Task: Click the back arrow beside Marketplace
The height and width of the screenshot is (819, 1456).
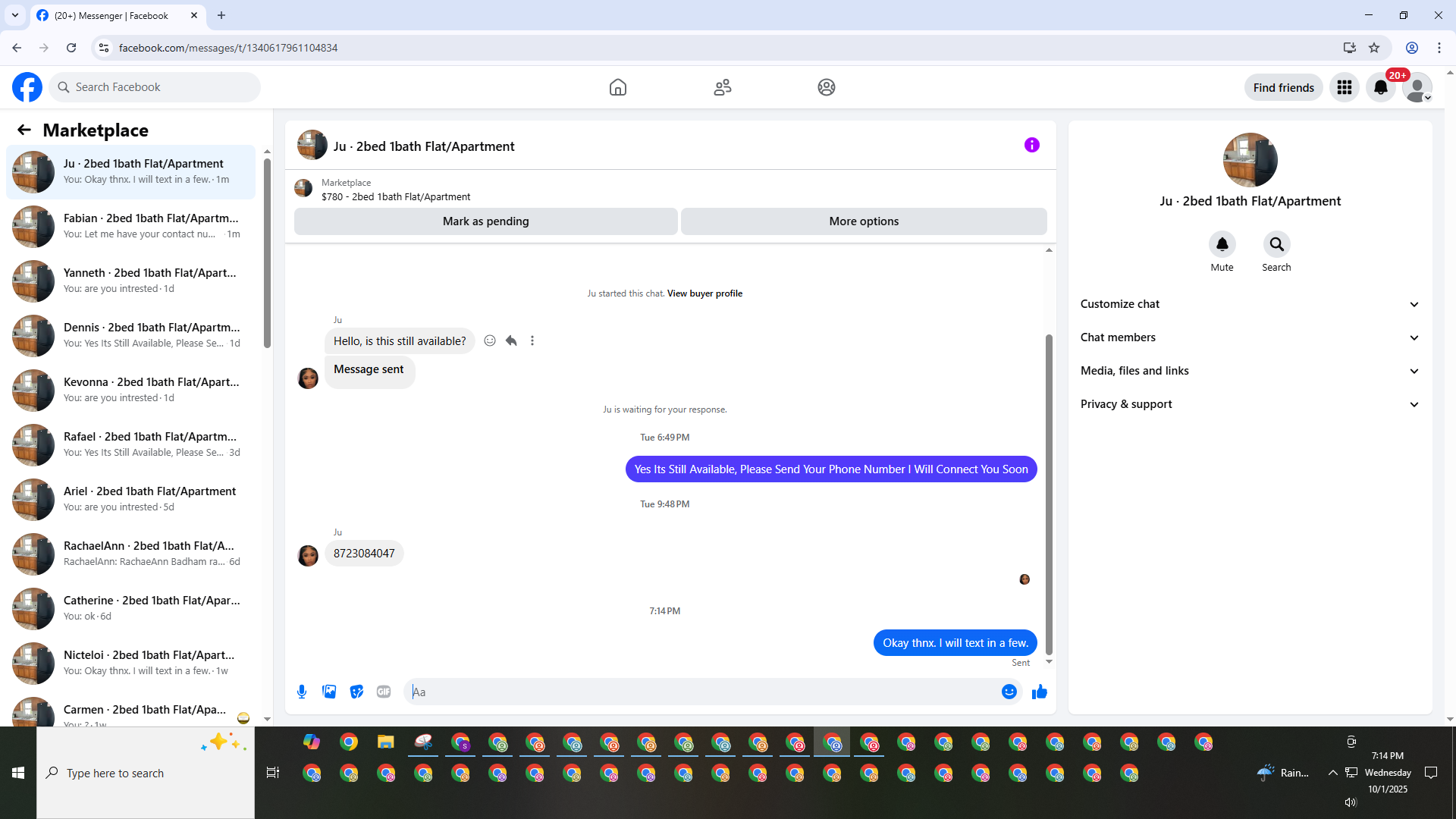Action: click(24, 130)
